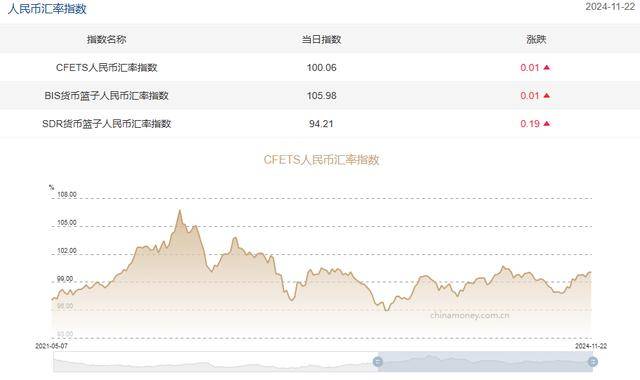Grab the left handle of the range slider

point(378,362)
